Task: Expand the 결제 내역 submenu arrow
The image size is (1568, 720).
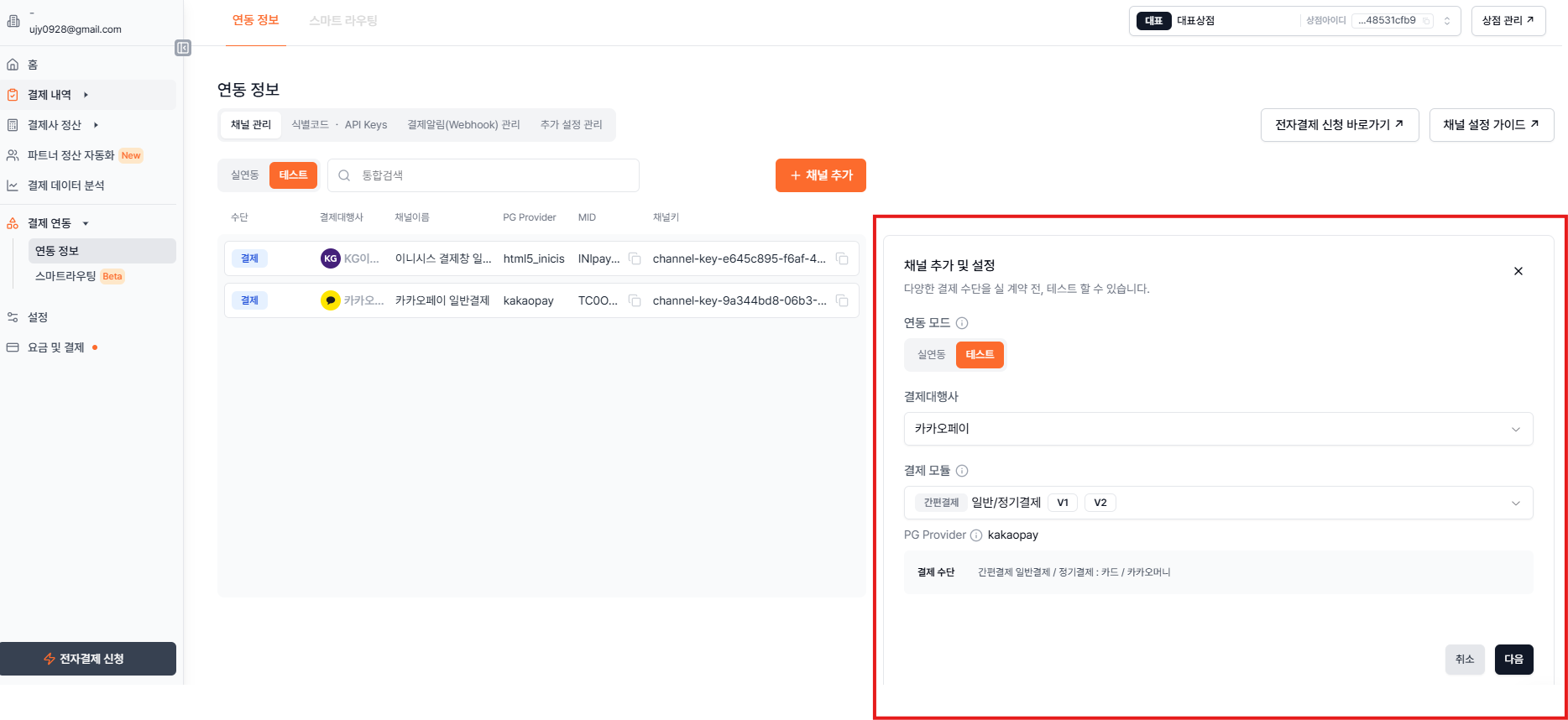Action: 86,95
